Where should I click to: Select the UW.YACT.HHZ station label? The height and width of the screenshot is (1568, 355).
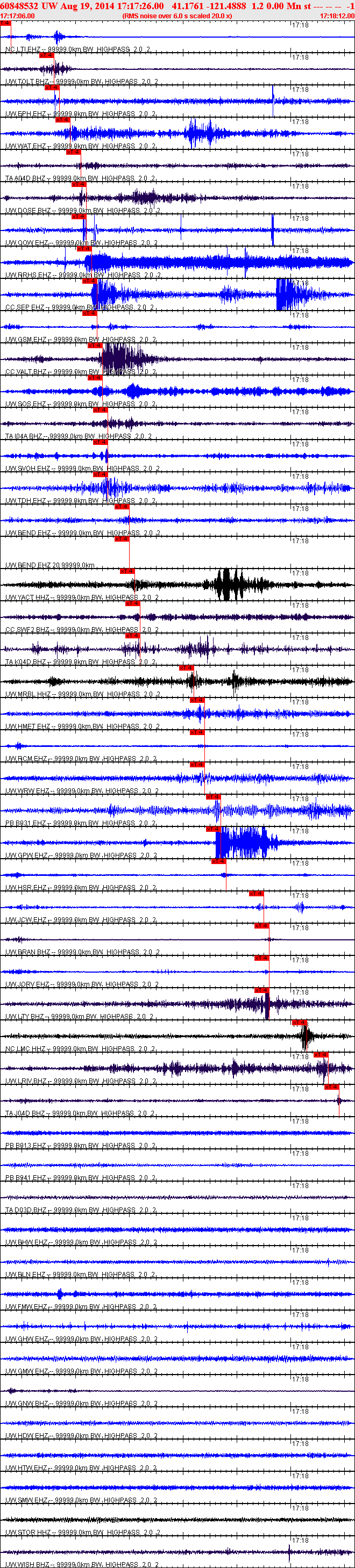point(82,598)
